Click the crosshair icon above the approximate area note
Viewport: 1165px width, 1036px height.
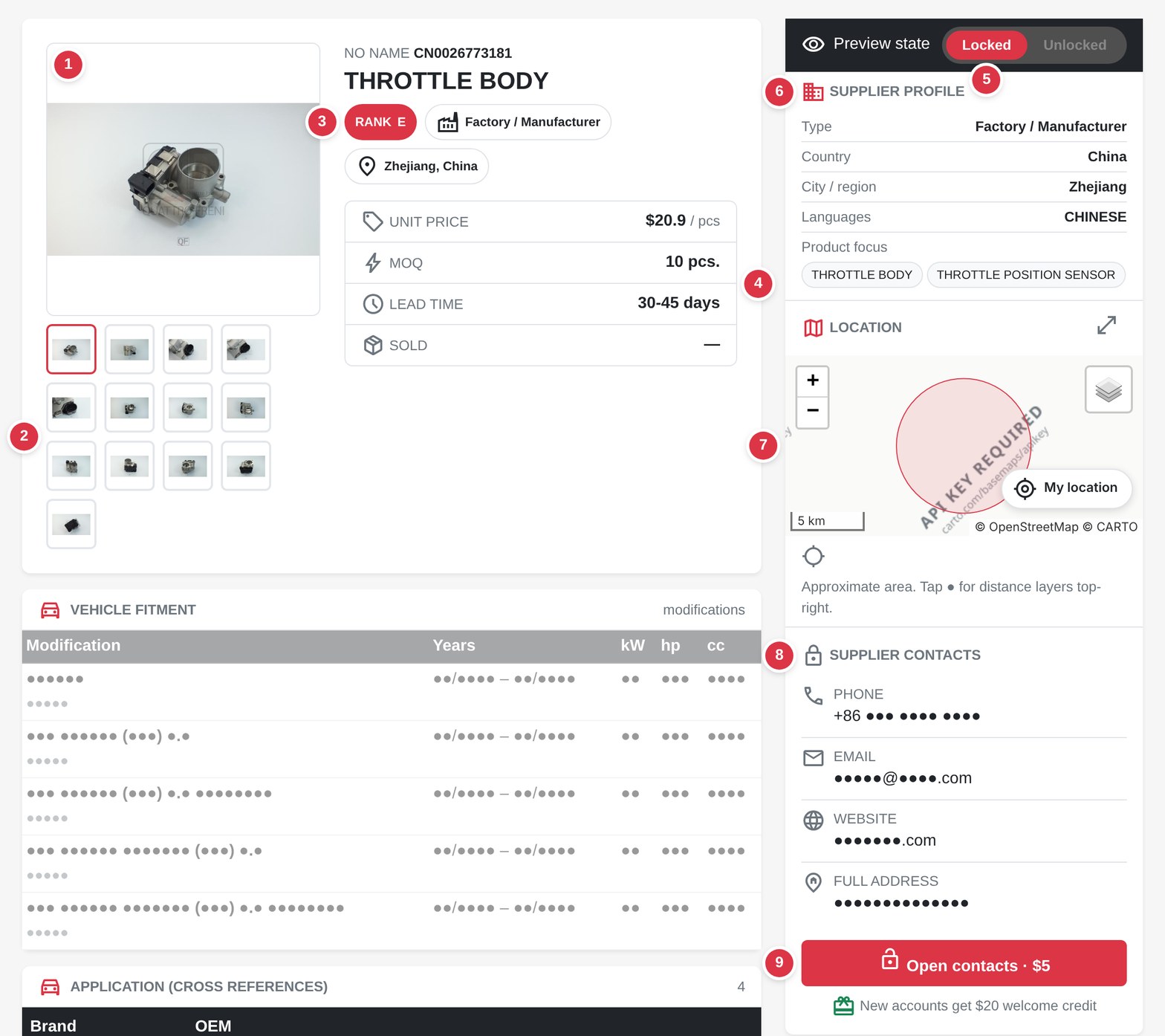(814, 556)
